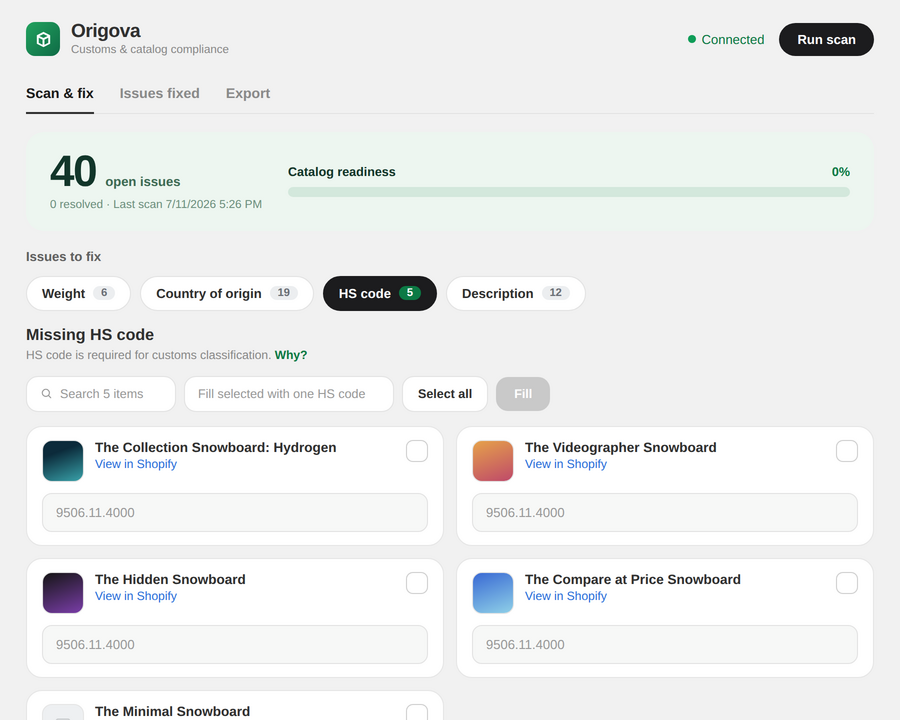900x720 pixels.
Task: Start a new scan with Run scan
Action: (x=826, y=40)
